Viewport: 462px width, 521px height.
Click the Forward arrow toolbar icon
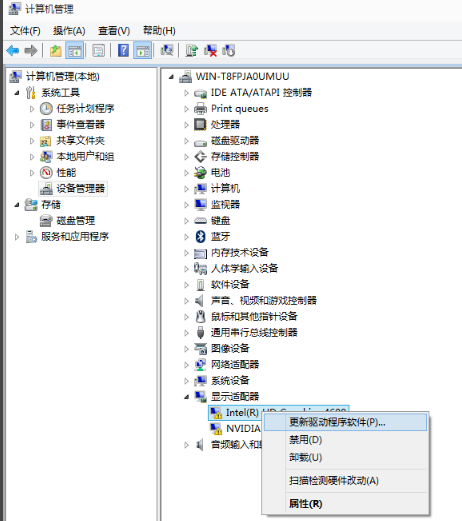31,51
